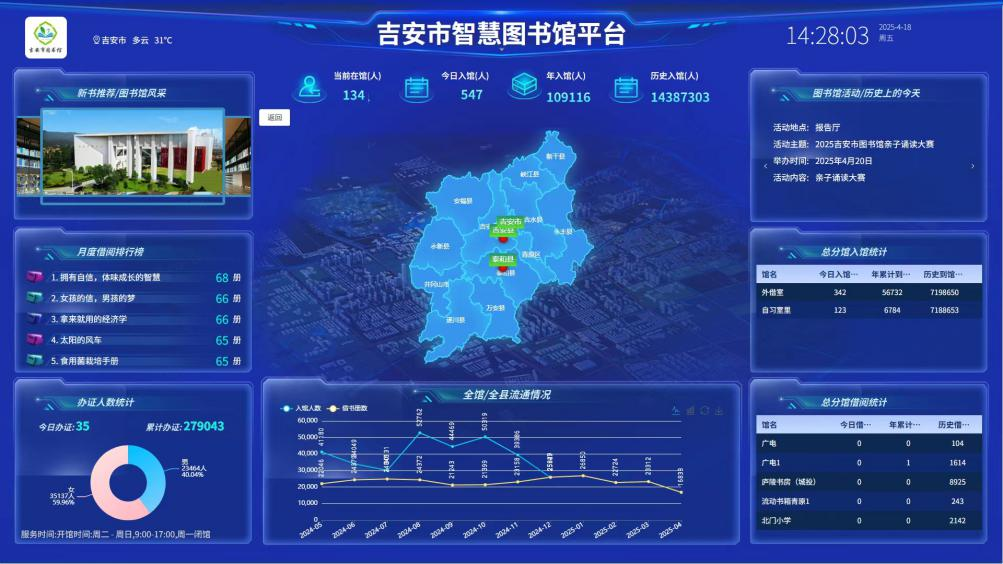This screenshot has height=564, width=1003.
Task: Select 井冈山市 region on the map
Action: pos(436,284)
